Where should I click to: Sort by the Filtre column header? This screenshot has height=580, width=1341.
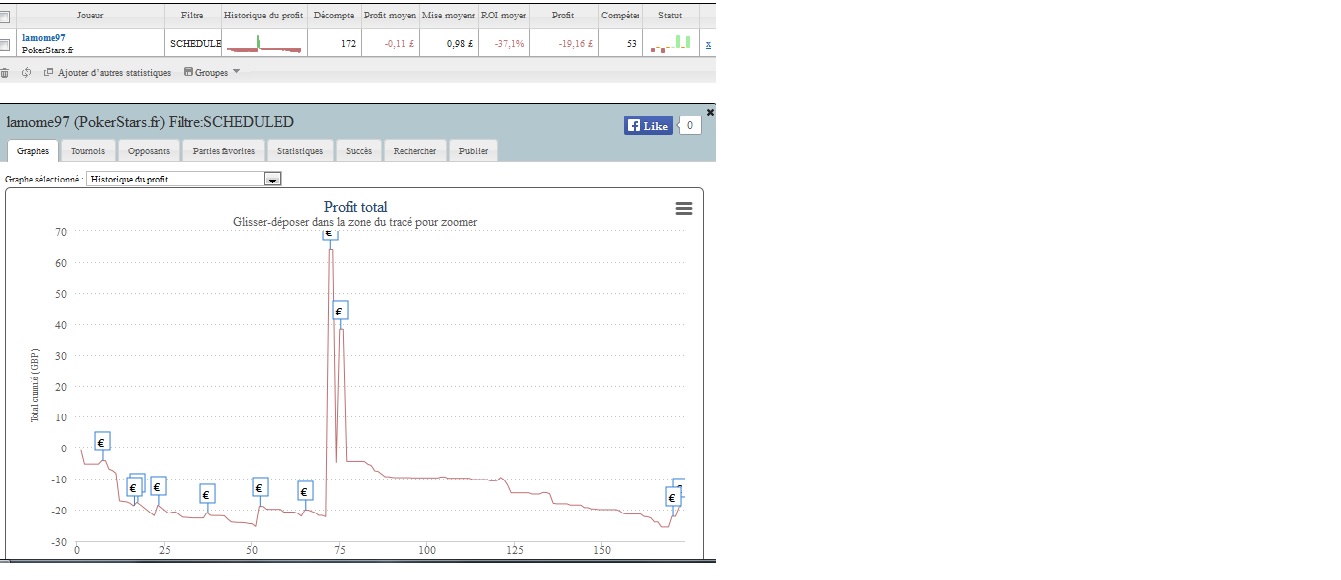tap(192, 16)
